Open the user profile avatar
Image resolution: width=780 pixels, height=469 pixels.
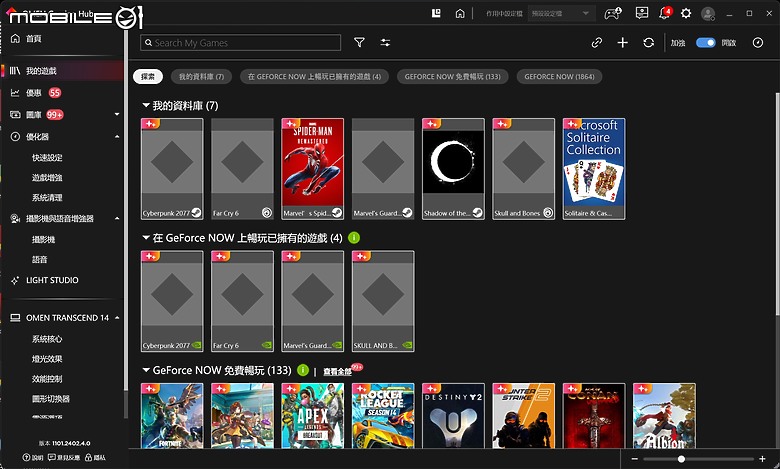click(708, 14)
